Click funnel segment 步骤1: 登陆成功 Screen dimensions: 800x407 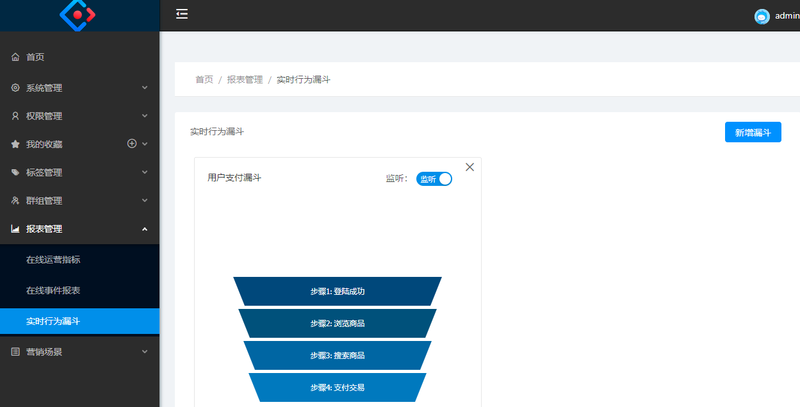tap(337, 291)
